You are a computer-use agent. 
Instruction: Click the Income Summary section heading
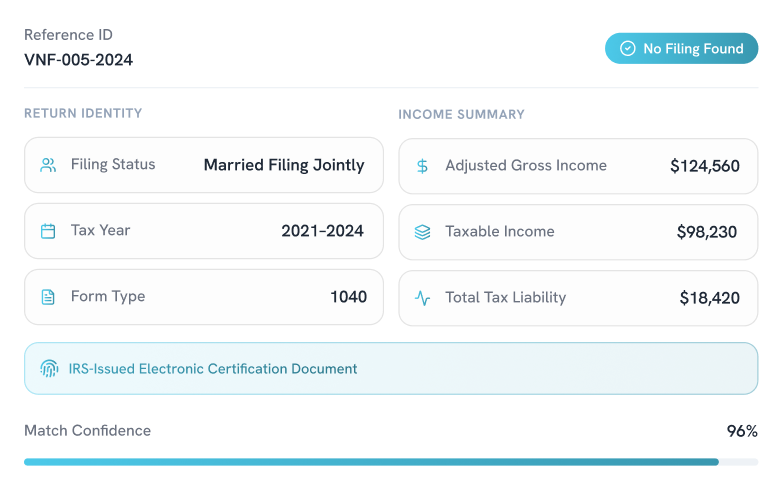click(461, 114)
